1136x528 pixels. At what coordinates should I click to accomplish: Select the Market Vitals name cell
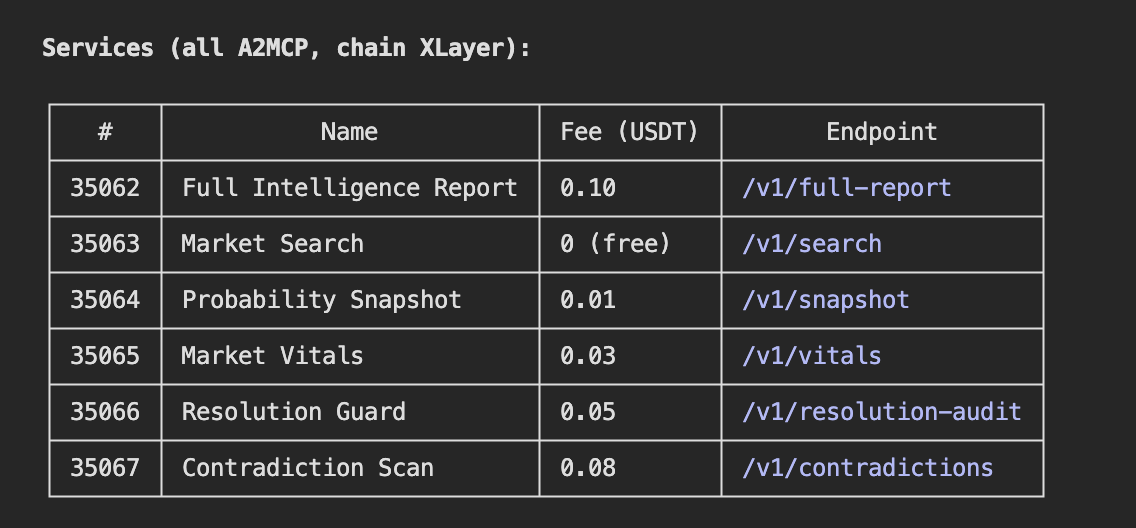point(350,356)
